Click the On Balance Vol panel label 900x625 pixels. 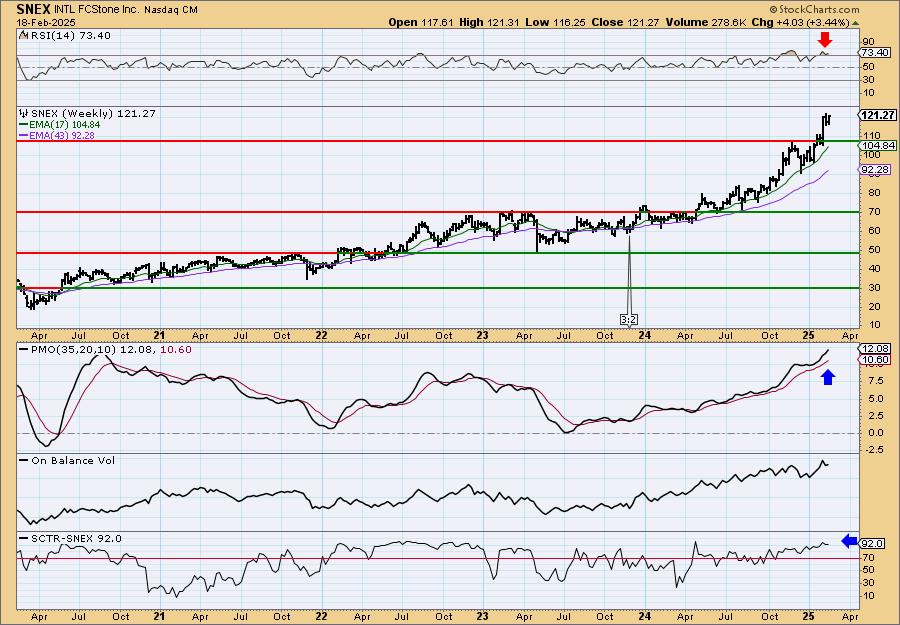(72, 460)
